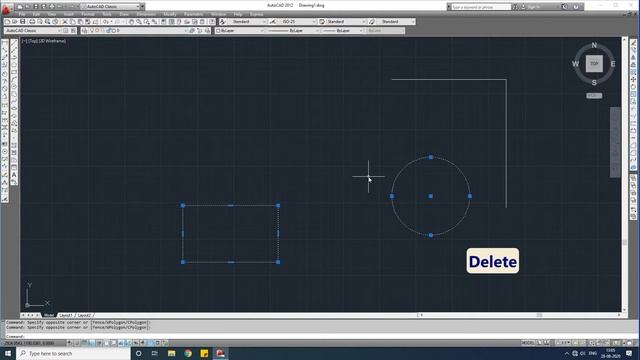This screenshot has width=640, height=360.
Task: Open the Draw menu
Action: (x=124, y=14)
